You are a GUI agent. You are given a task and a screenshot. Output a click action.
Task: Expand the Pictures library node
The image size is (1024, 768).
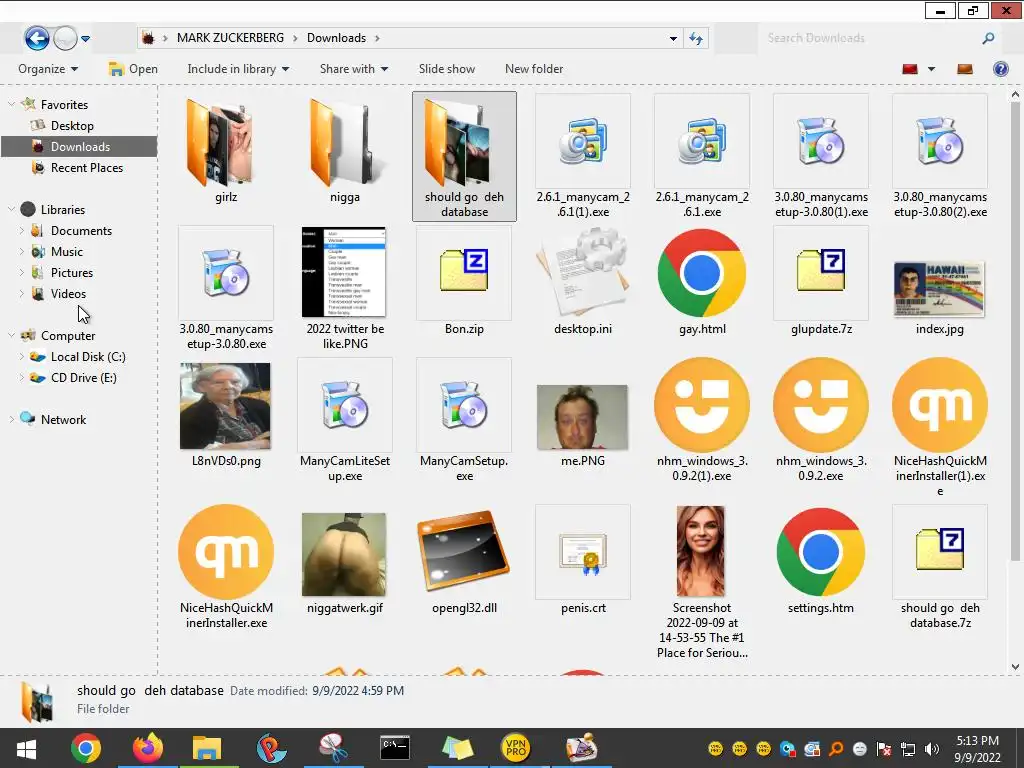coord(22,272)
